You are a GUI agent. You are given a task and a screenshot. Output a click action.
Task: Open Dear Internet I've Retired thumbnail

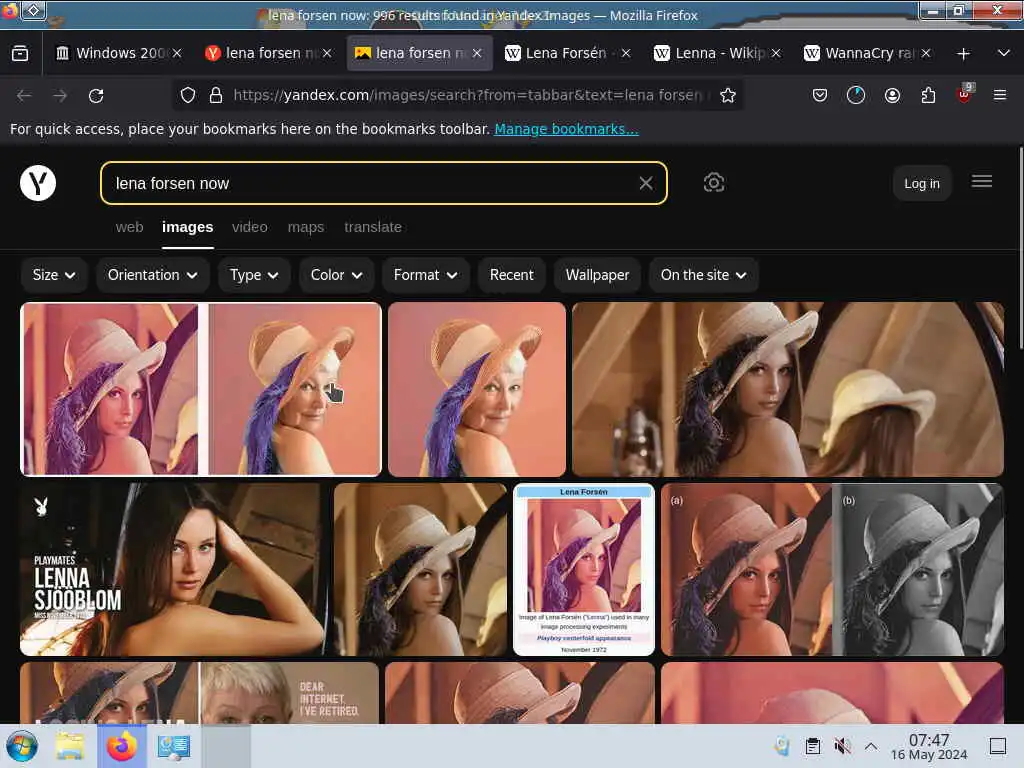point(199,693)
